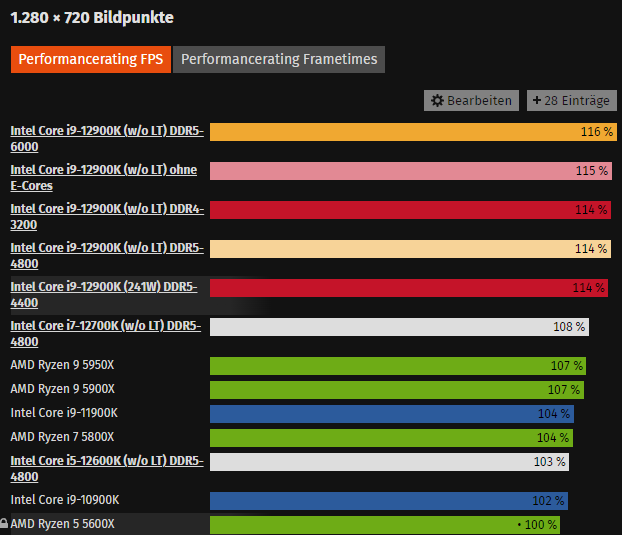Open i9-12900K DDR4-3200 link
This screenshot has height=535, width=622.
107,217
